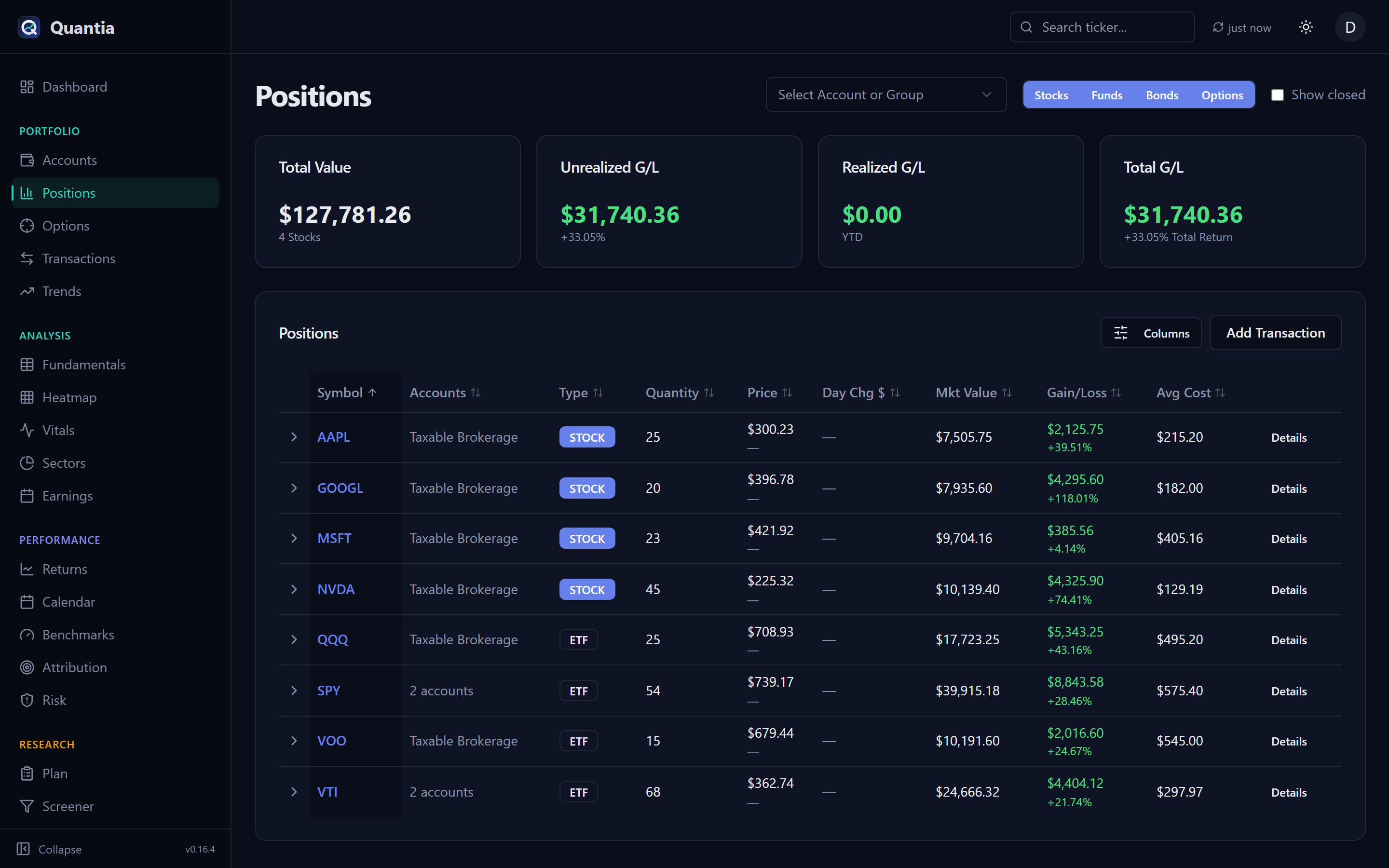Expand the GOOGL row

[294, 488]
